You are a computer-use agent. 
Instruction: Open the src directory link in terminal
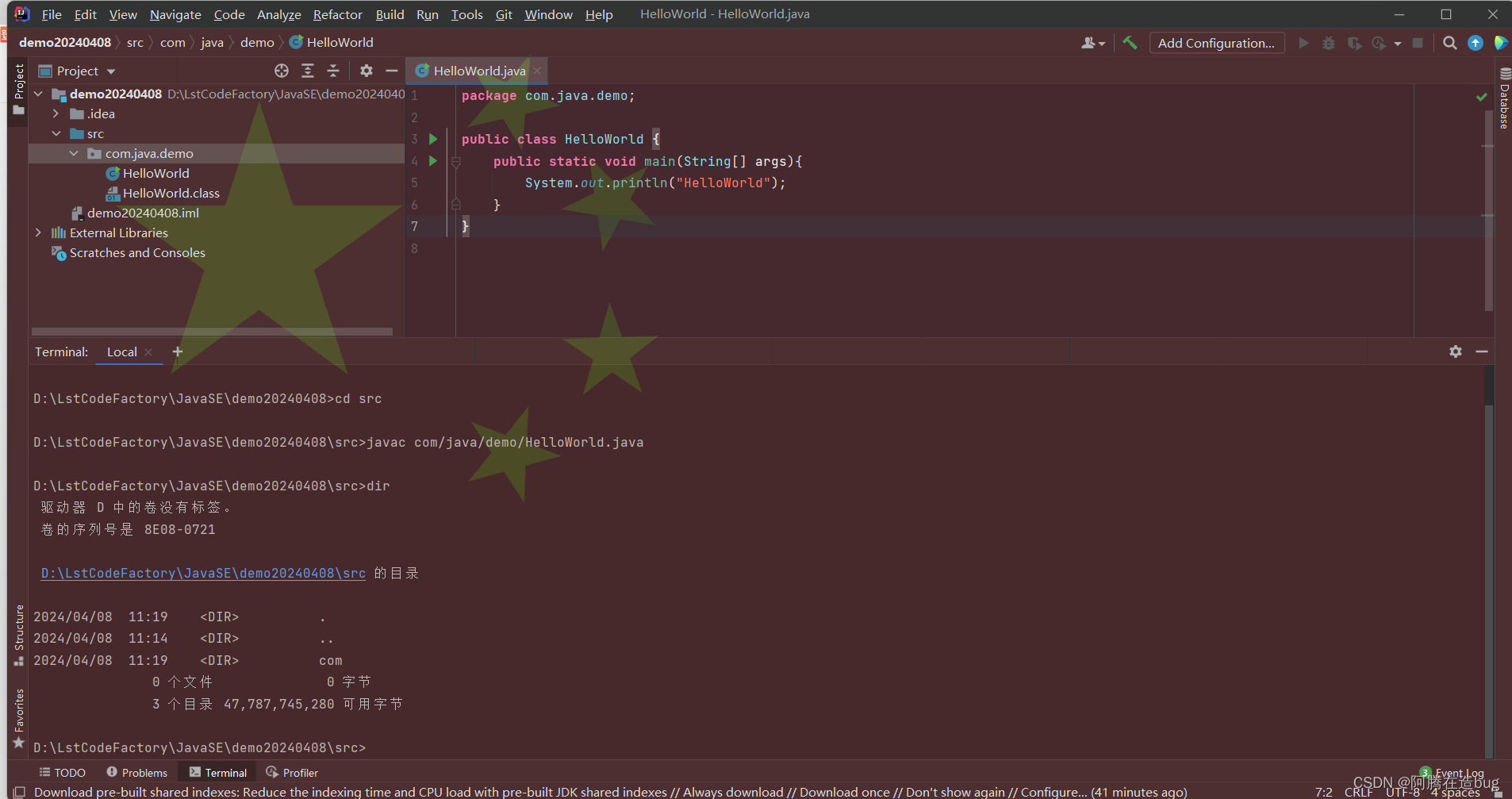click(x=203, y=573)
